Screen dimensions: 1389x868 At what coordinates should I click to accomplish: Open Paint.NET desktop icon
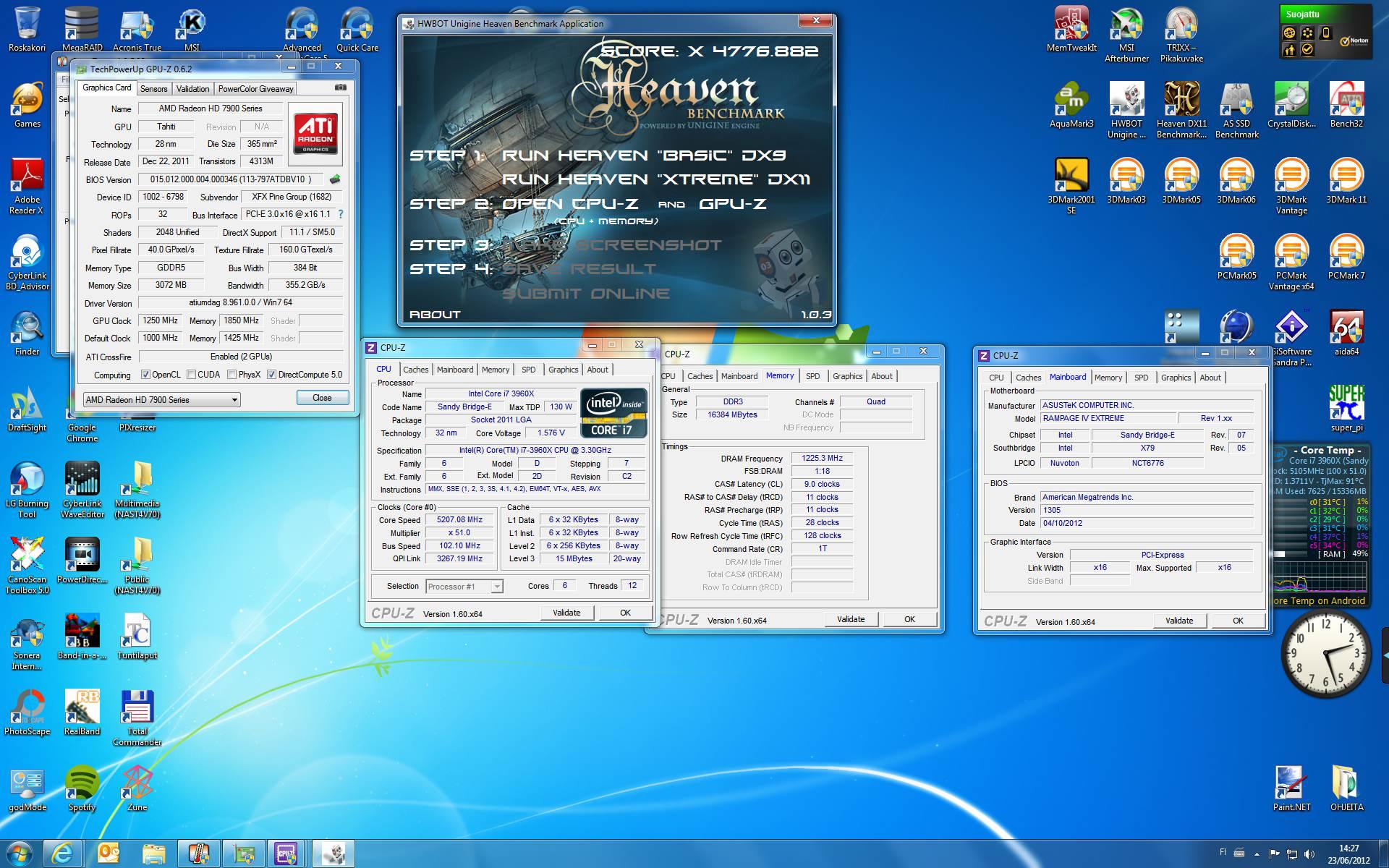click(1291, 789)
